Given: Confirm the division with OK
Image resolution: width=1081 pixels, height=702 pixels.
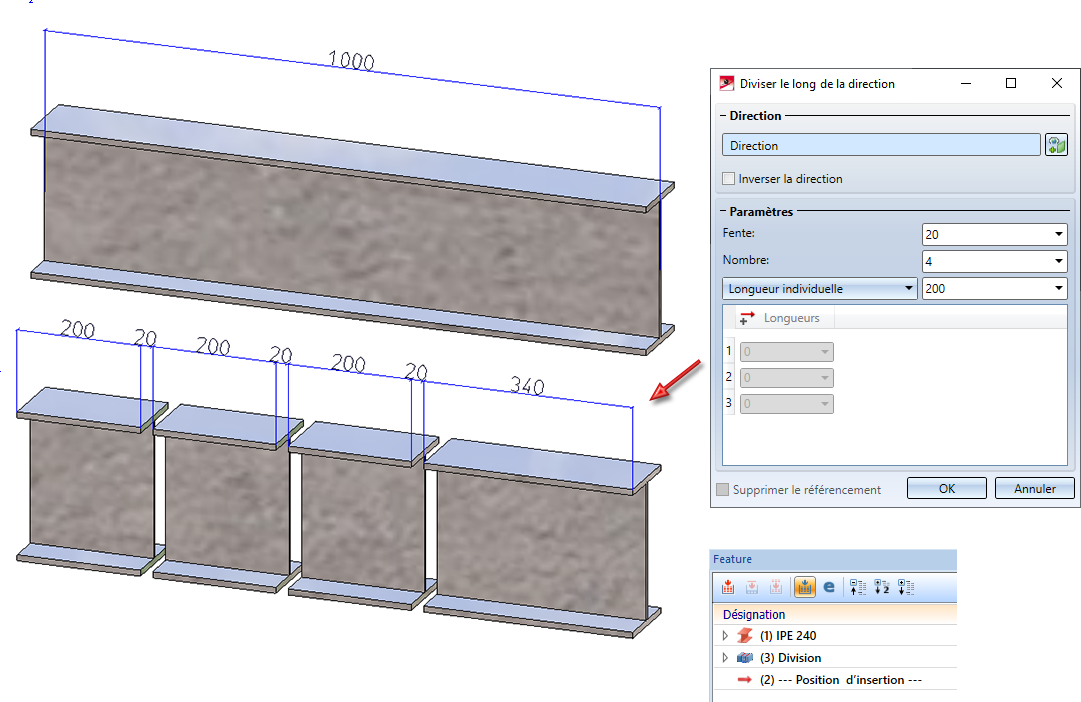Looking at the screenshot, I should click(x=947, y=488).
